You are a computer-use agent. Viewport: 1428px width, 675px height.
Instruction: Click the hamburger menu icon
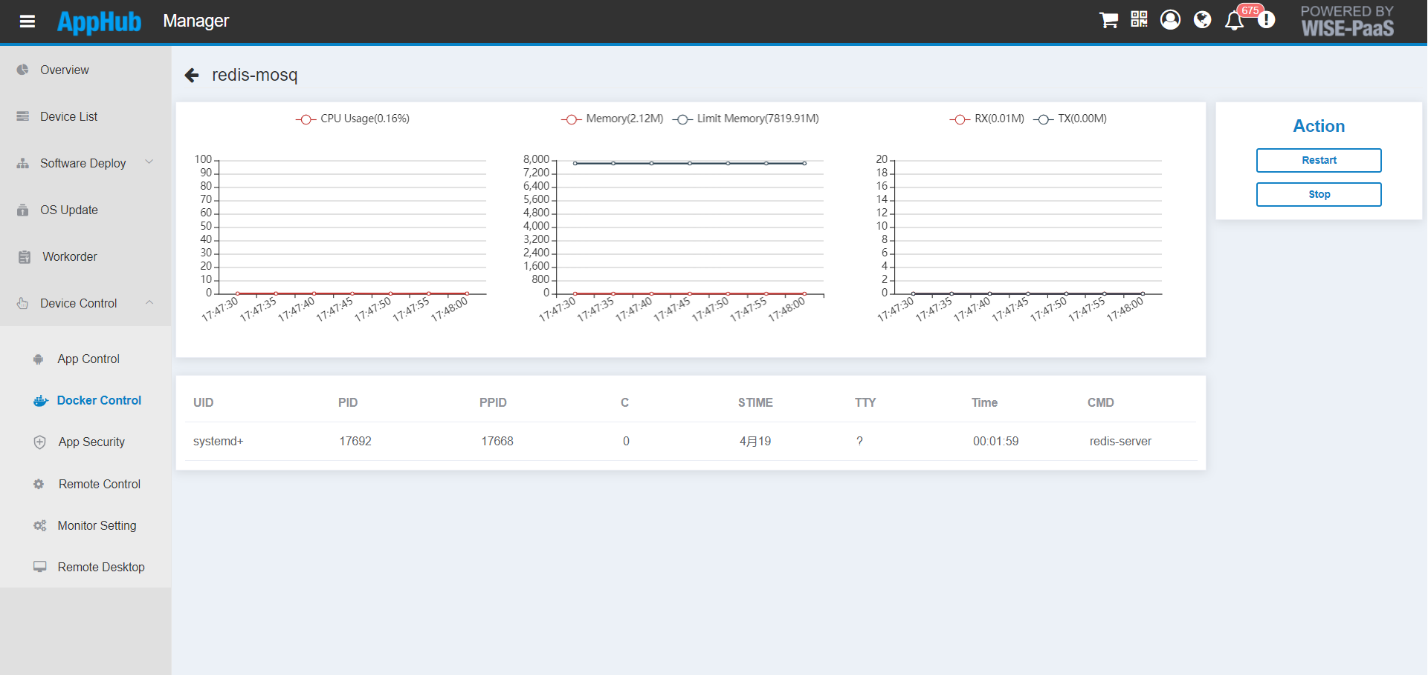pos(27,21)
